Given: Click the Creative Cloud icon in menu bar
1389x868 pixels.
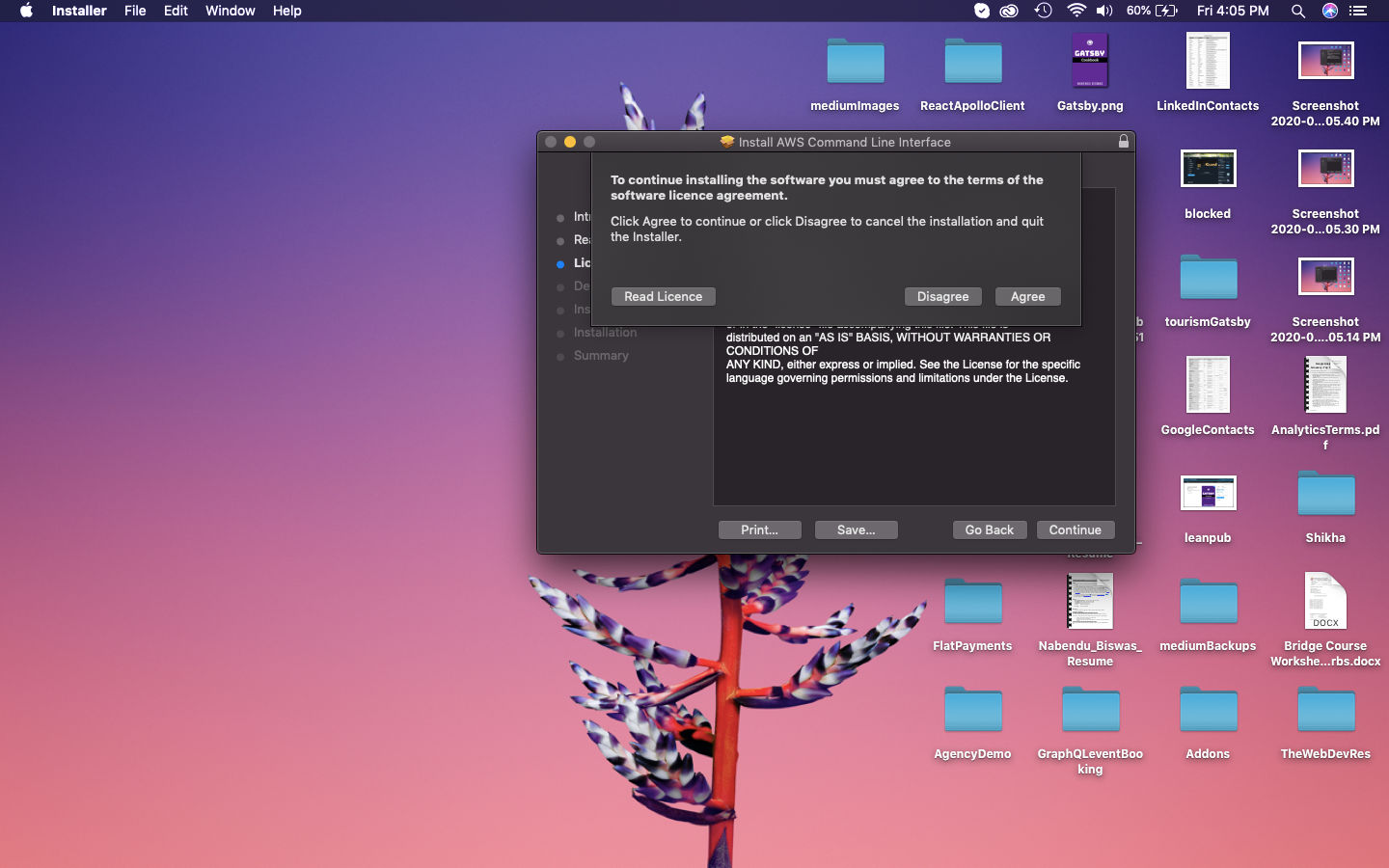Looking at the screenshot, I should 1009,11.
